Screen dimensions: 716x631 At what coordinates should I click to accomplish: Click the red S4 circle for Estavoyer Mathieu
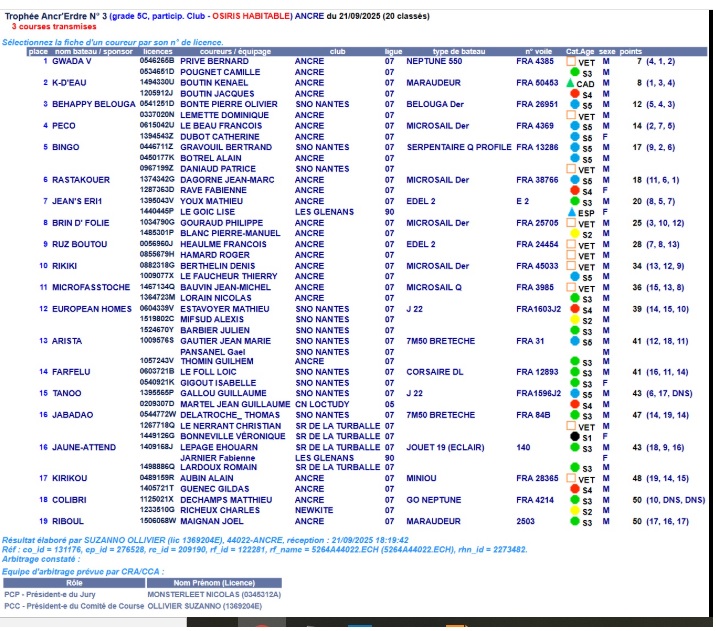(x=573, y=309)
